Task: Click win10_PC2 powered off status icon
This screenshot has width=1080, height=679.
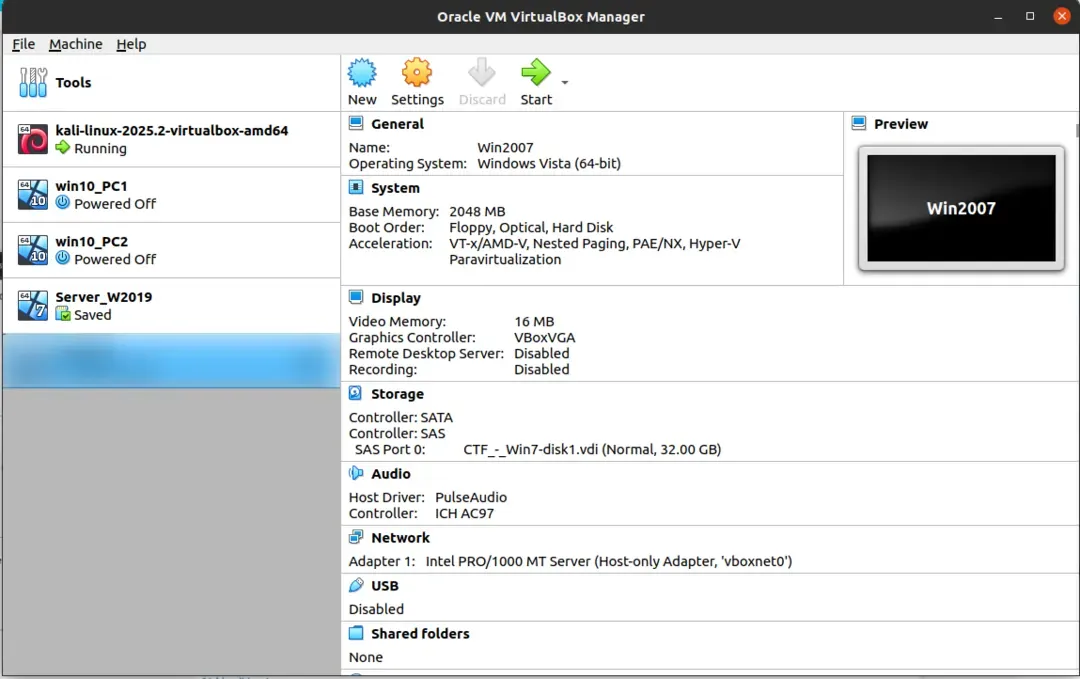Action: tap(63, 258)
